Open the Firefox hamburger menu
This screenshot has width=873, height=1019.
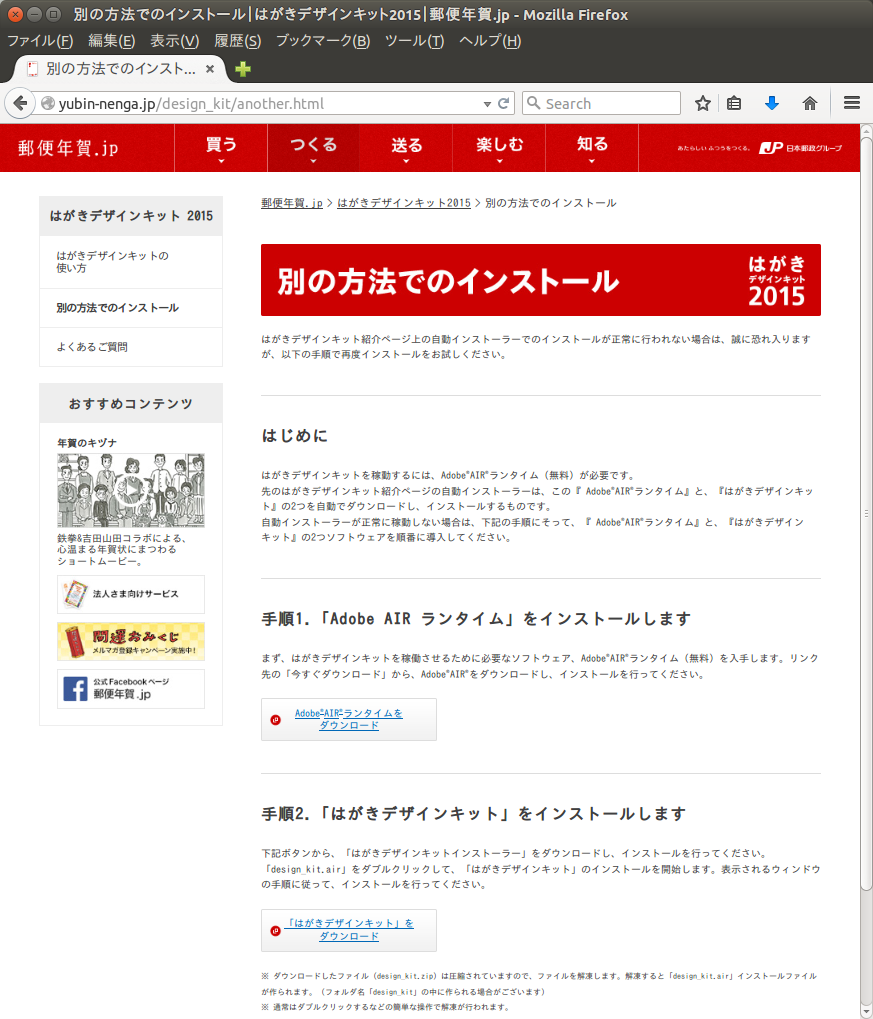852,103
